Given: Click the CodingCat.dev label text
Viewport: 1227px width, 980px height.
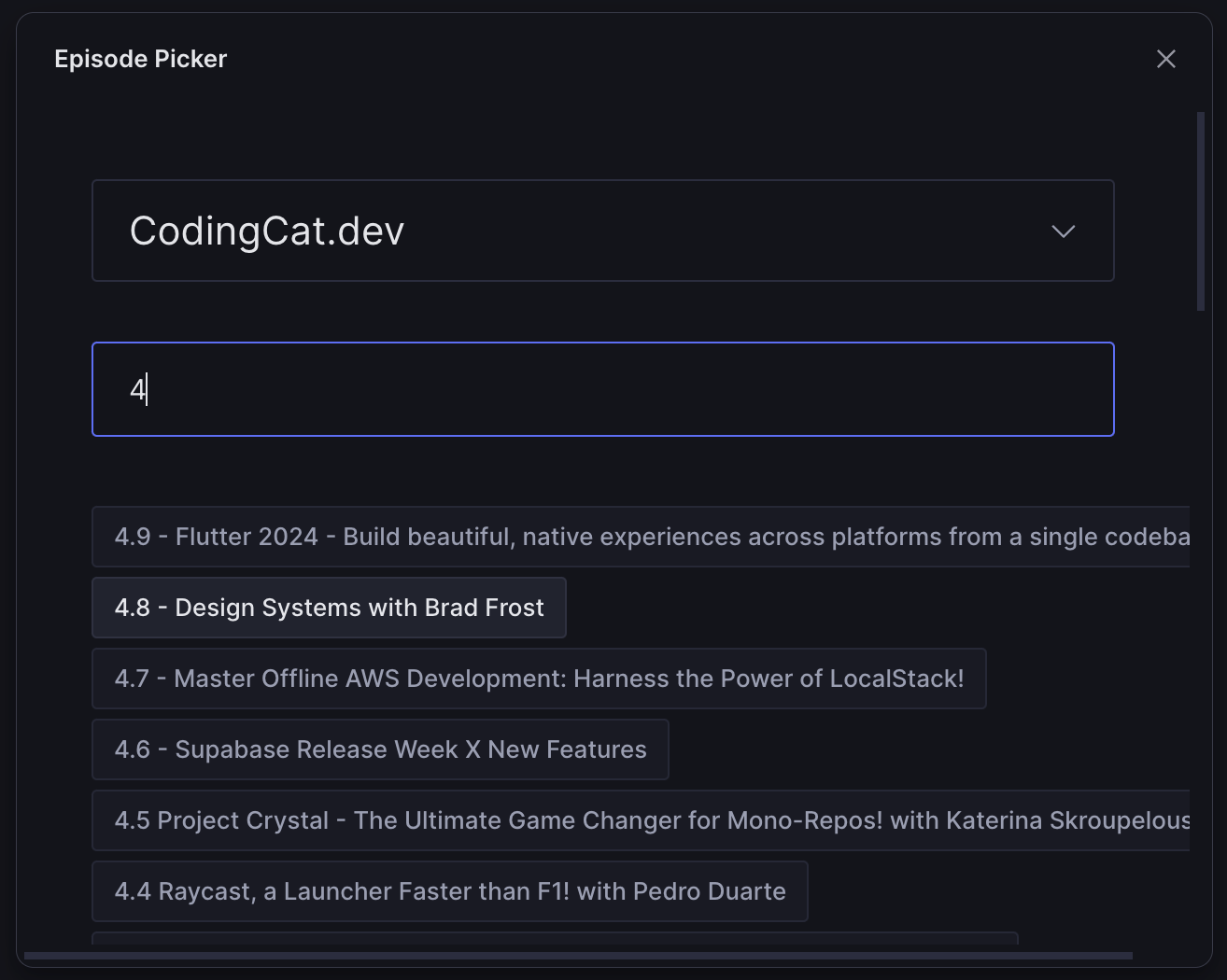Looking at the screenshot, I should click(267, 231).
